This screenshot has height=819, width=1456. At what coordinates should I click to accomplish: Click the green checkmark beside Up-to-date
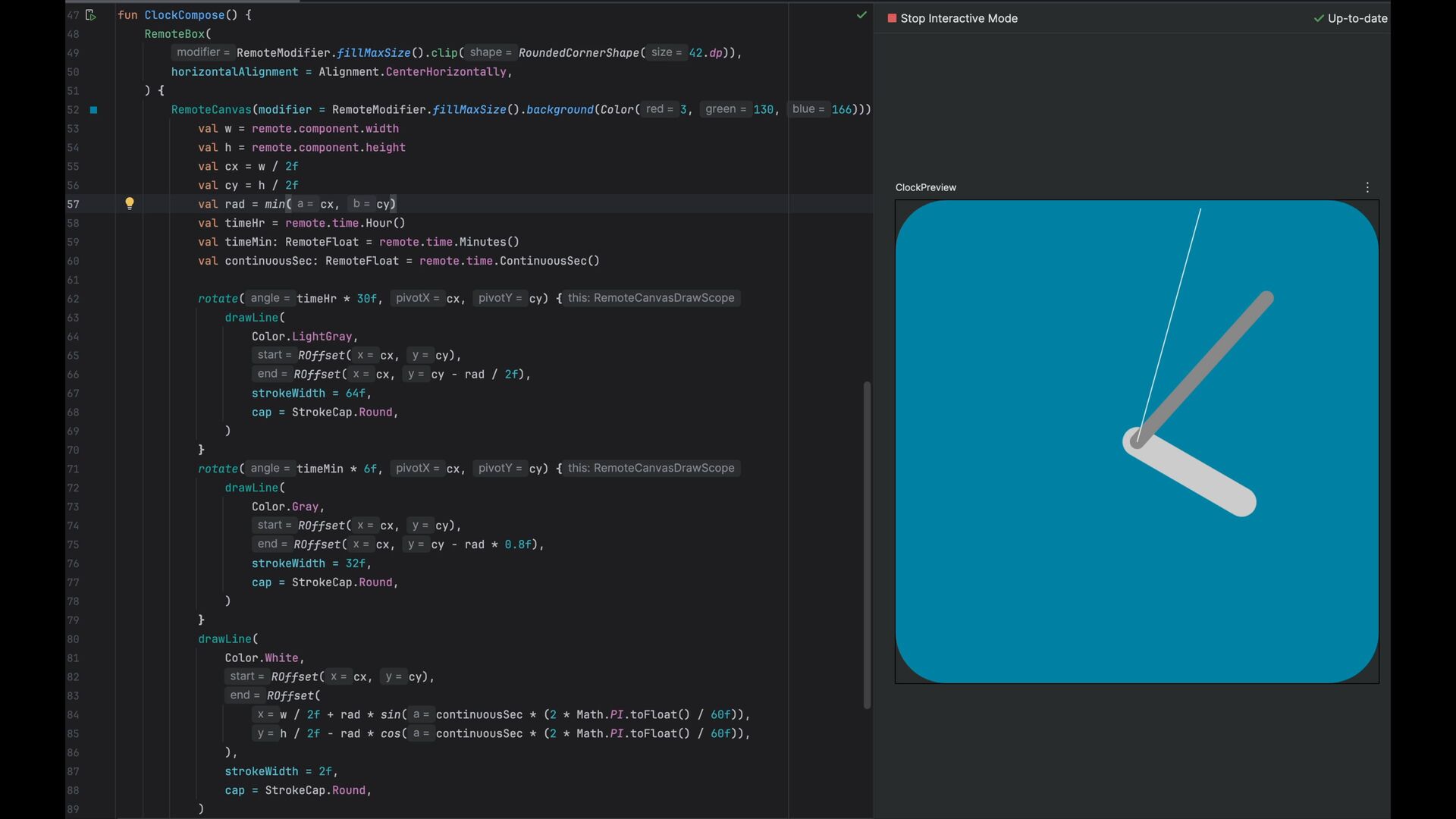pos(1319,18)
